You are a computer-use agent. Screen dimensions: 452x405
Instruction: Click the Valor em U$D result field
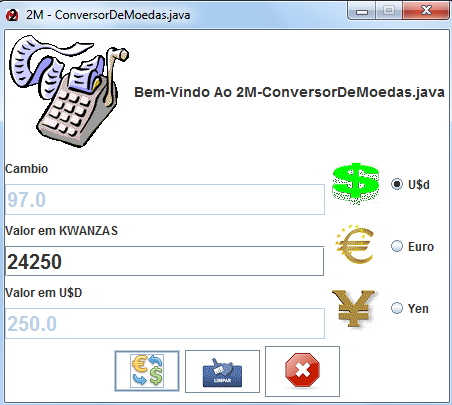pos(165,323)
